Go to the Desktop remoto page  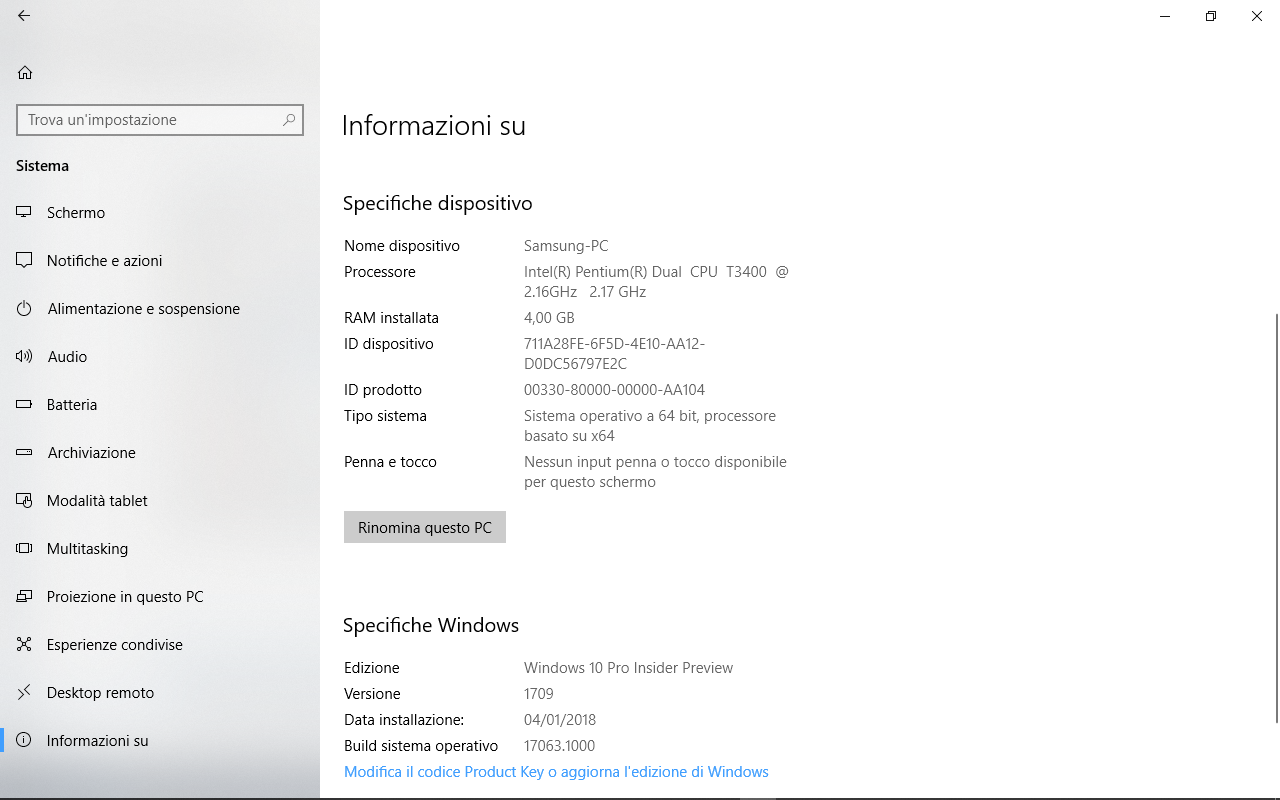tap(160, 692)
